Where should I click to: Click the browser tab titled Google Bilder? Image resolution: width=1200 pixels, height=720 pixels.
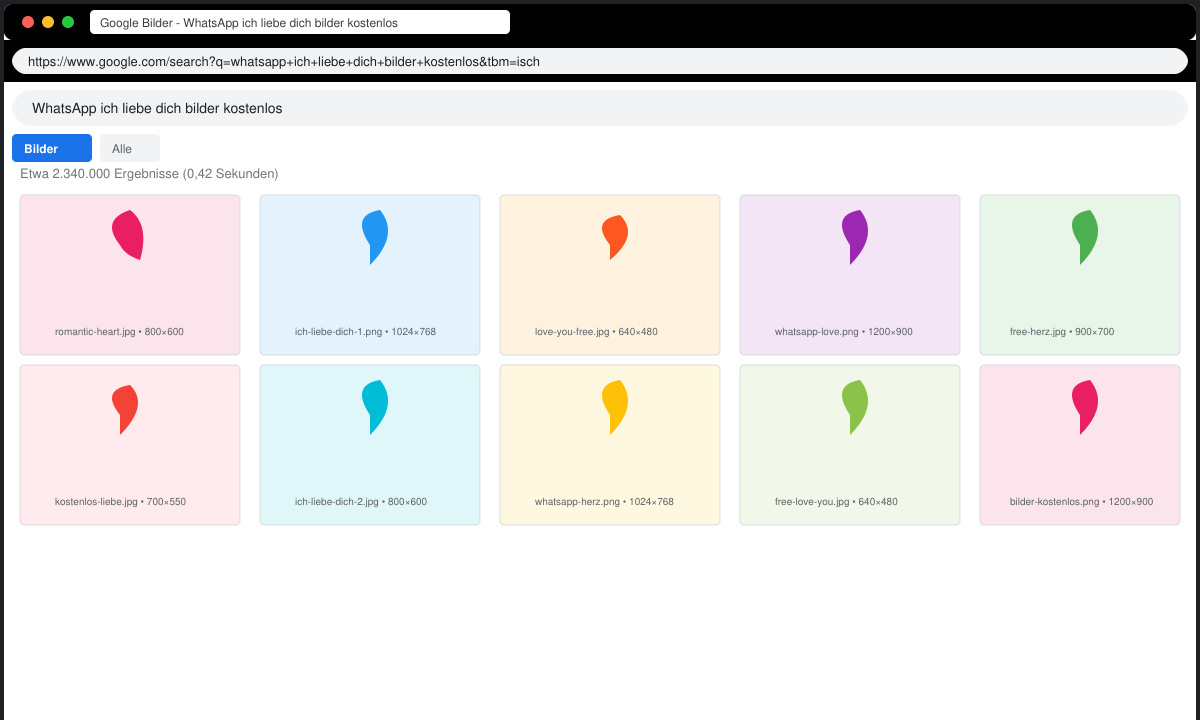300,22
